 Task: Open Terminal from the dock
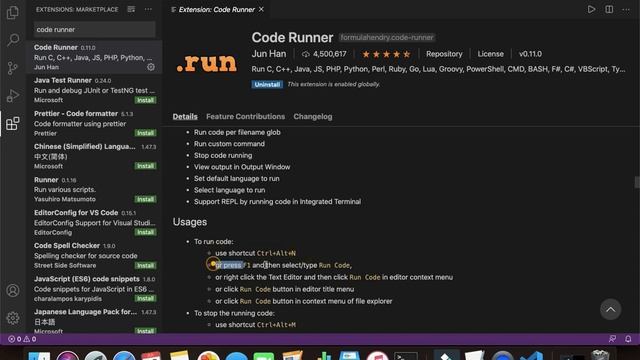click(x=406, y=357)
